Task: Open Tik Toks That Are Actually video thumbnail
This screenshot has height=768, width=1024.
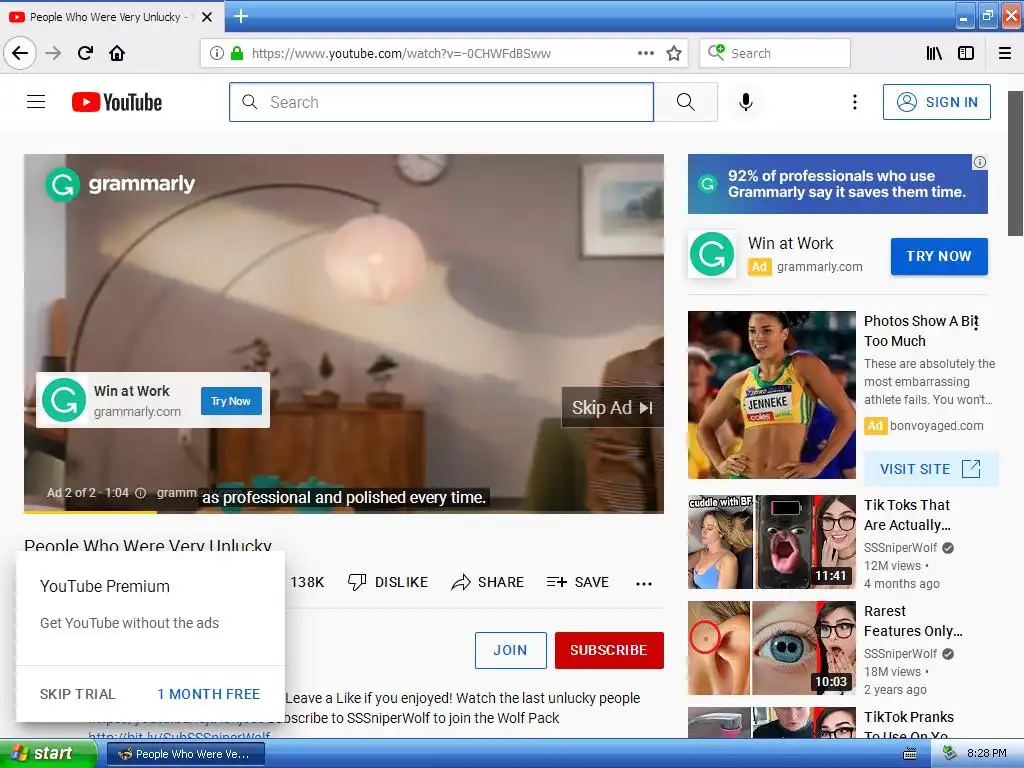Action: (771, 542)
